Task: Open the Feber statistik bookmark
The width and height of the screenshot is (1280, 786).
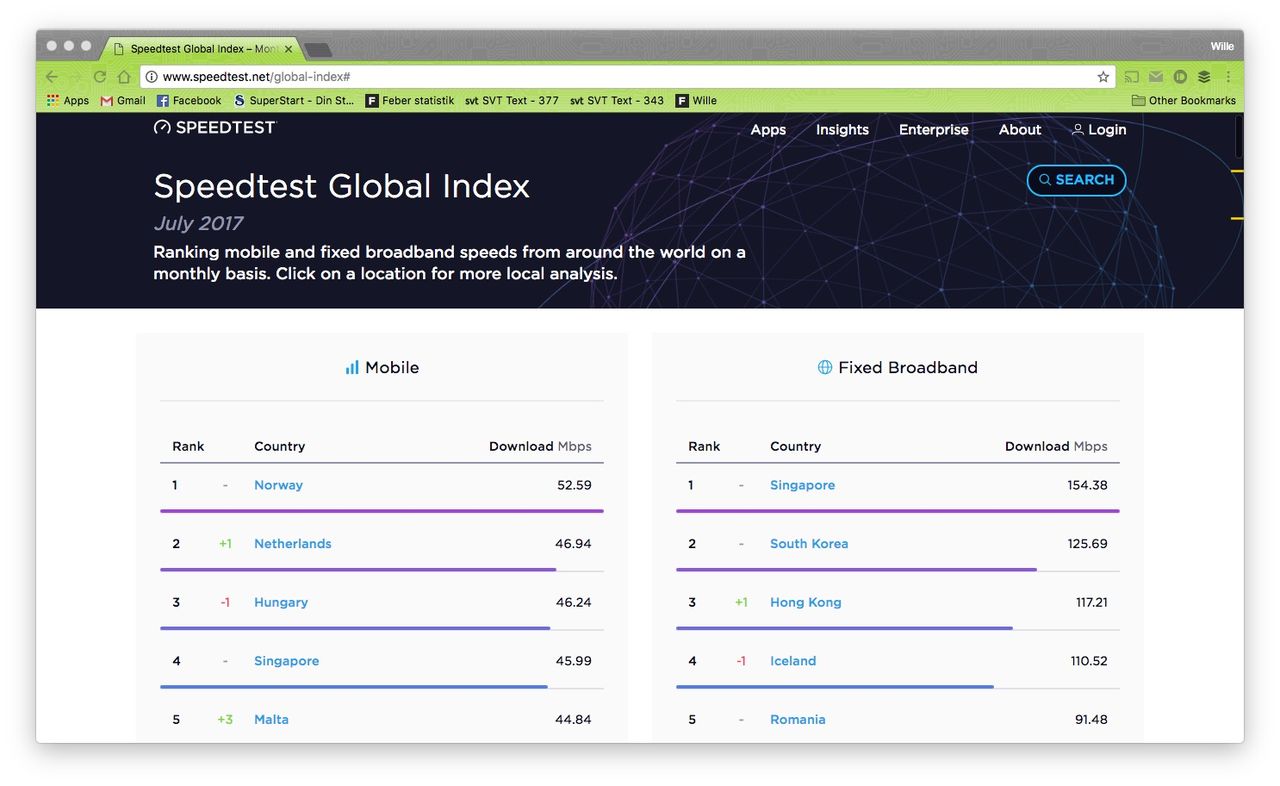Action: 410,100
